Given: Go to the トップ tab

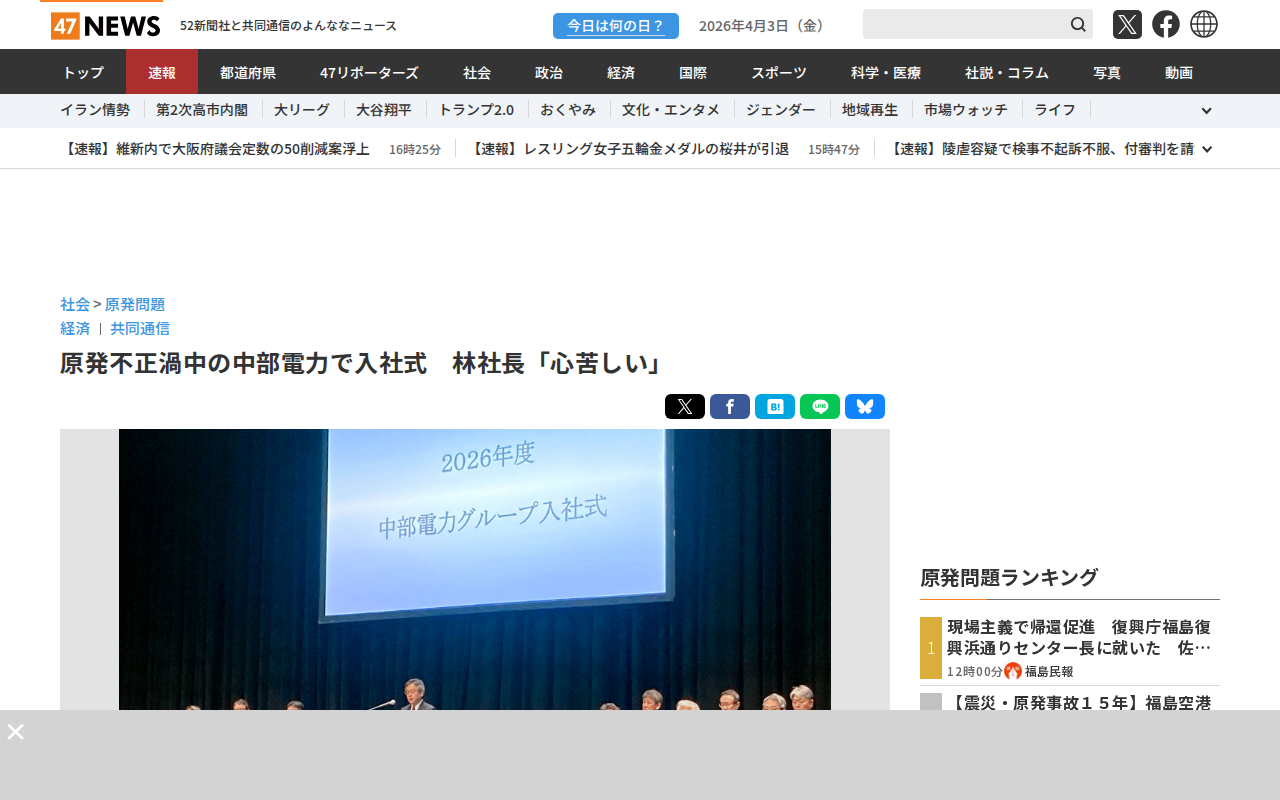Looking at the screenshot, I should 83,72.
